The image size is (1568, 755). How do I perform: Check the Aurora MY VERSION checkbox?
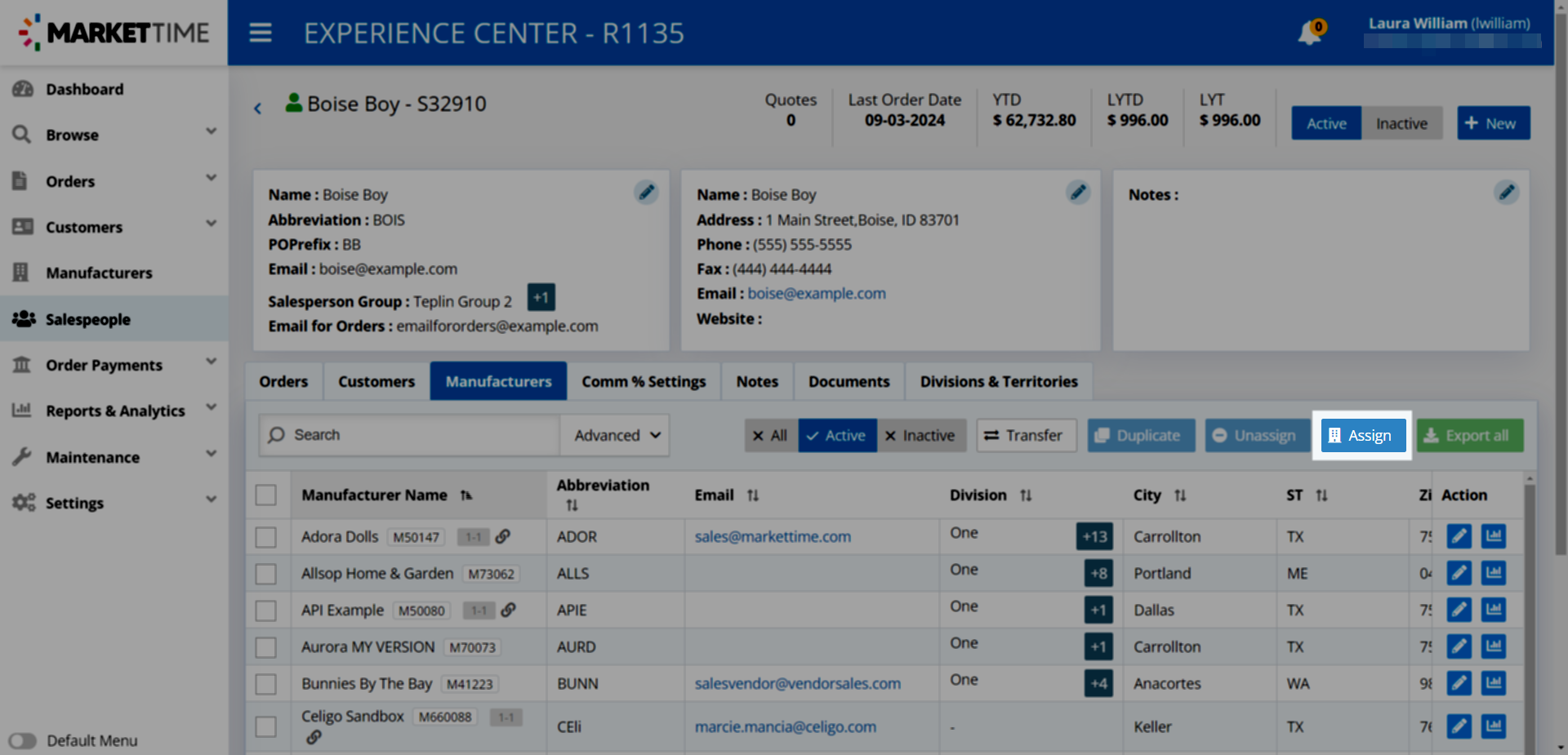[265, 647]
